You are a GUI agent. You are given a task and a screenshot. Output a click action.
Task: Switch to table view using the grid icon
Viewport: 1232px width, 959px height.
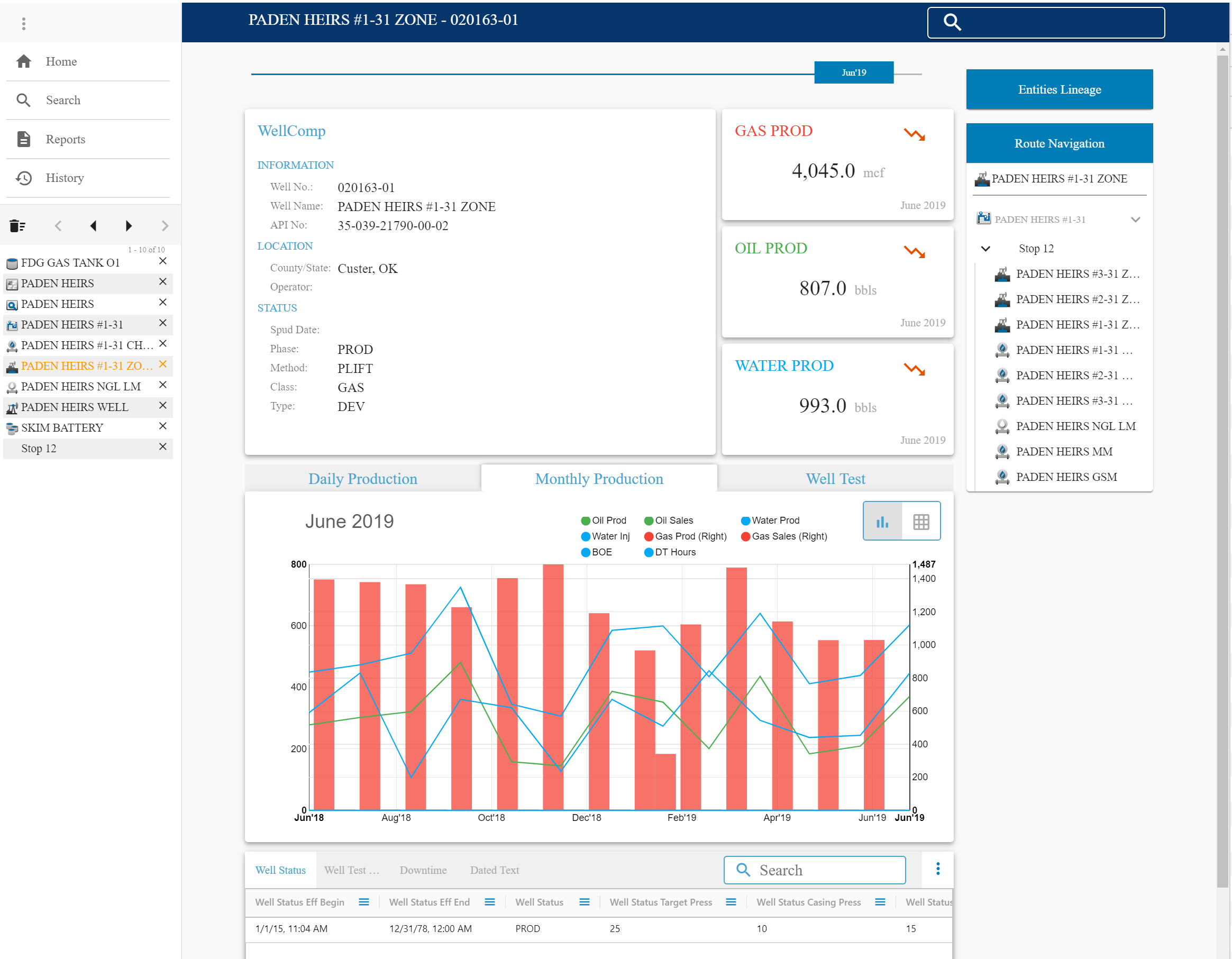click(x=921, y=520)
